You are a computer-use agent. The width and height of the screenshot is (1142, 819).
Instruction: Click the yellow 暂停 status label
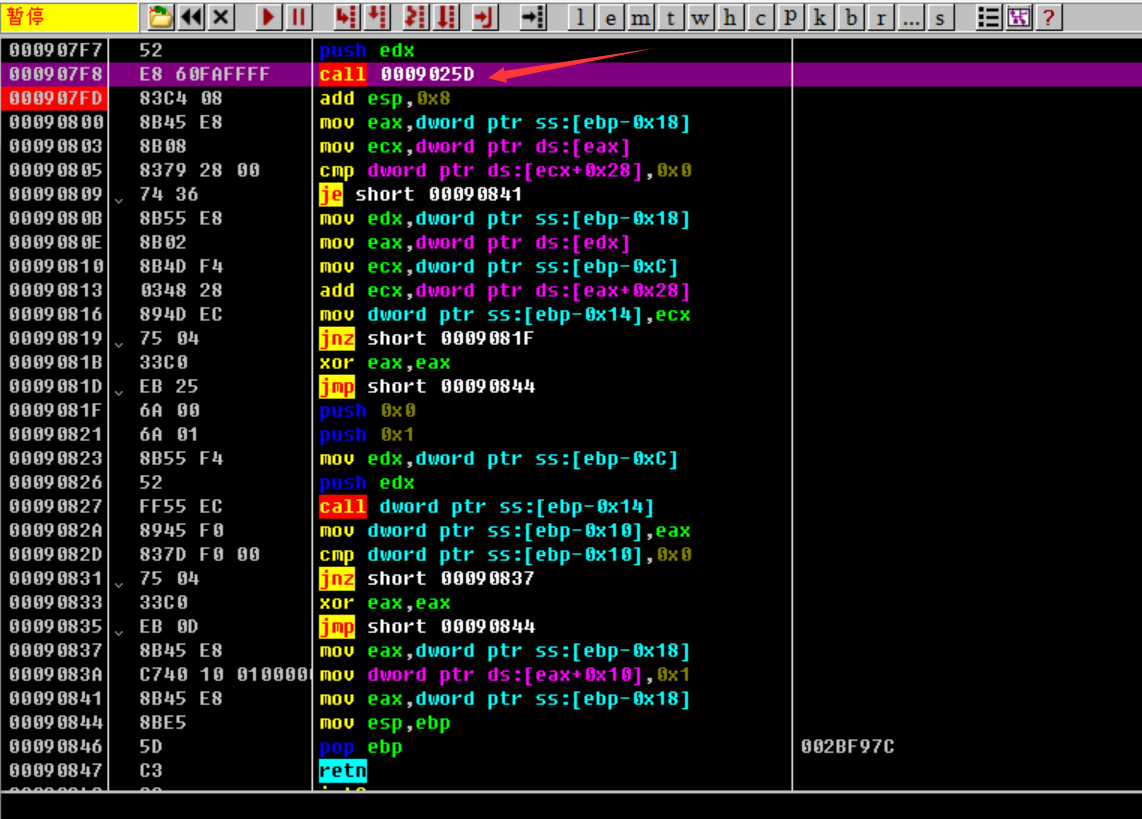[69, 17]
